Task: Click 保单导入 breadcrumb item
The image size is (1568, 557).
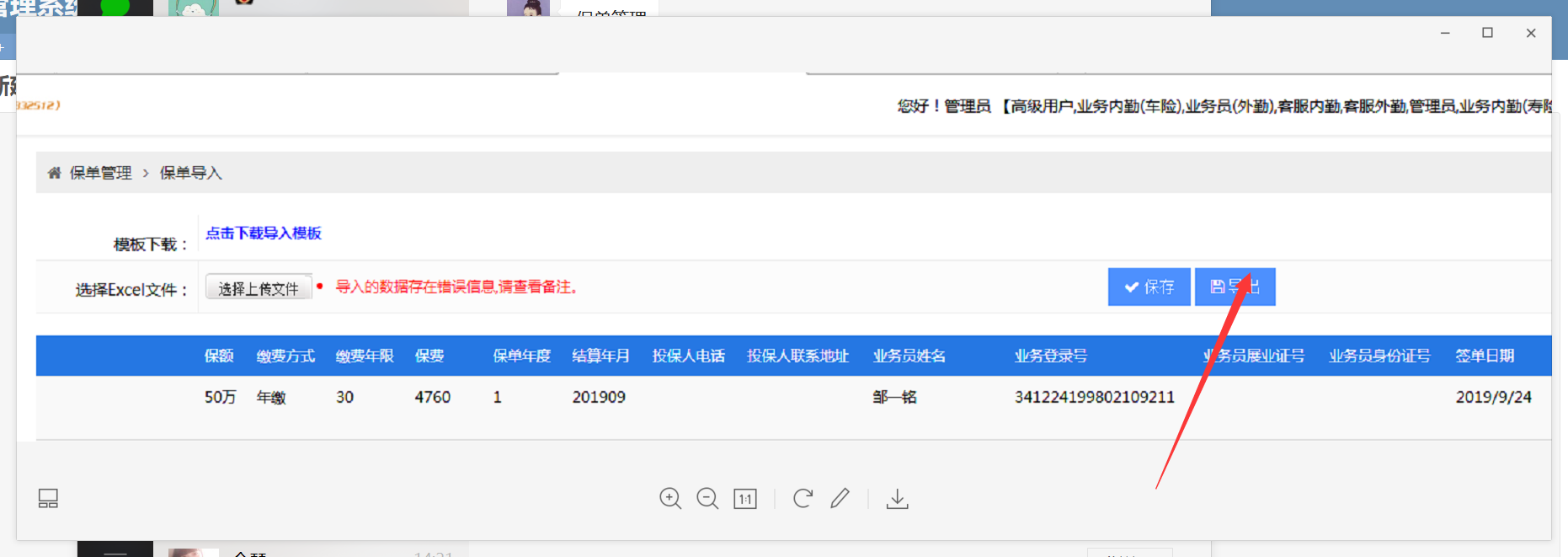Action: [x=191, y=173]
